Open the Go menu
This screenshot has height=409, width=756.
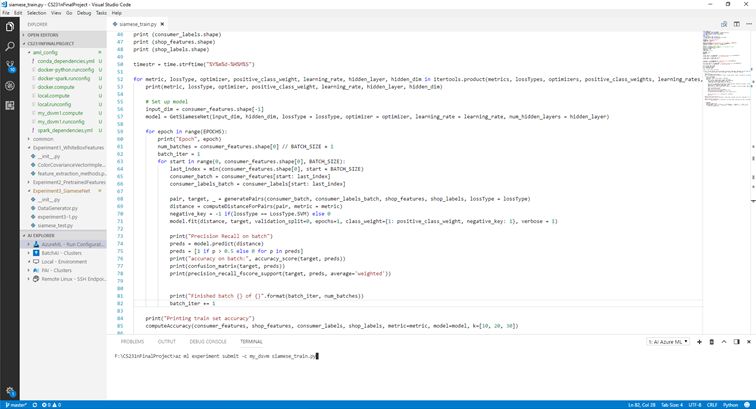[69, 13]
